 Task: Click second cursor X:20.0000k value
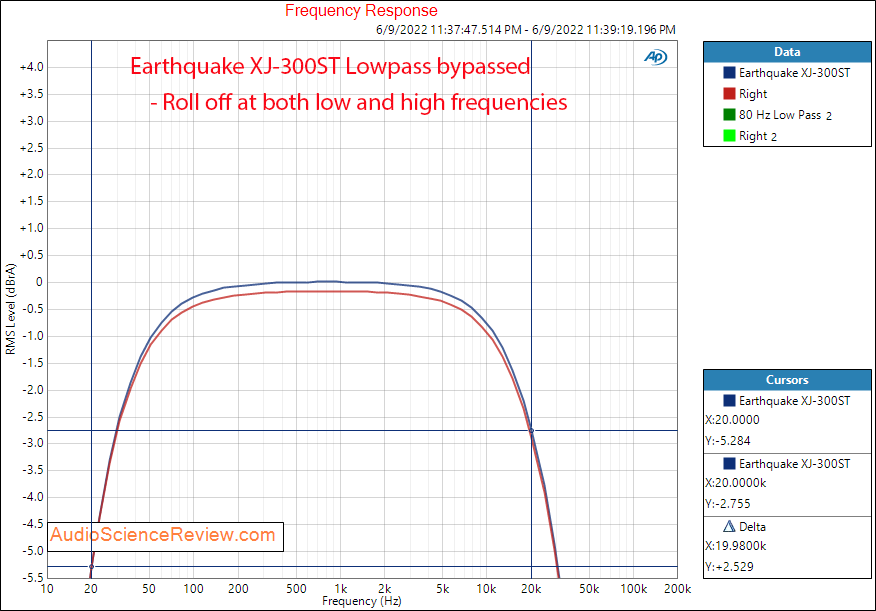[736, 483]
